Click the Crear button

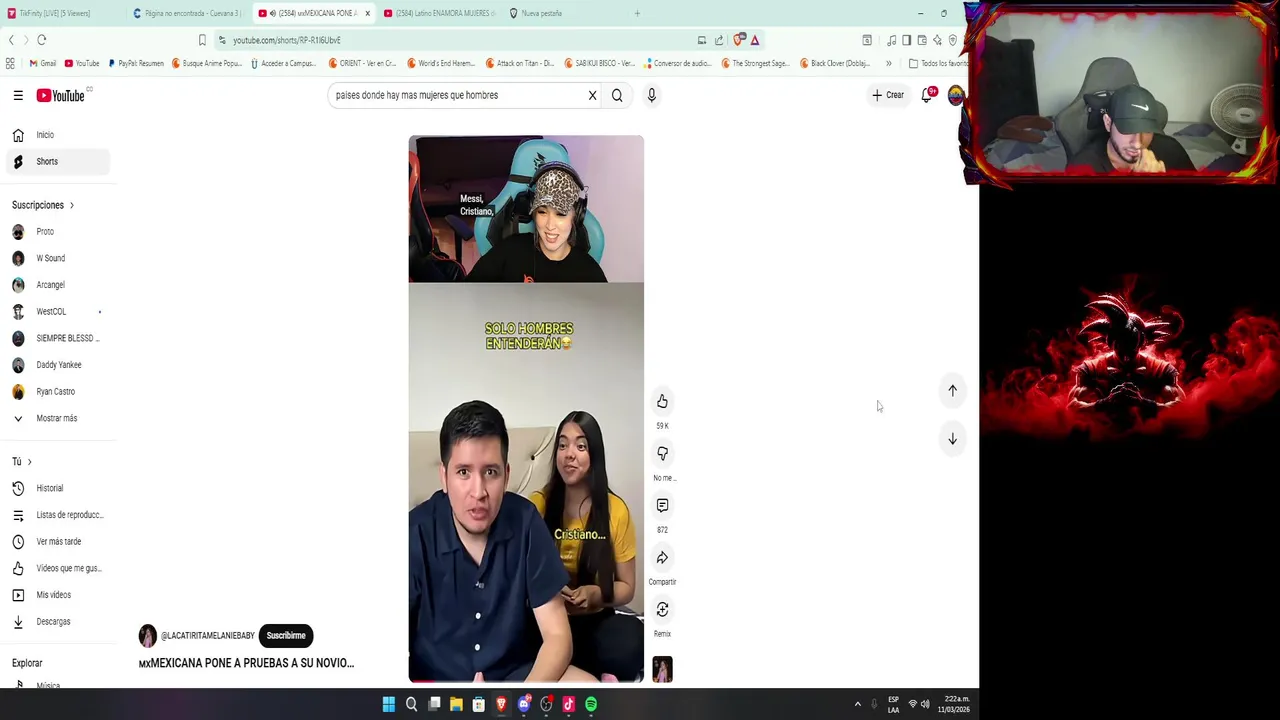[x=888, y=95]
